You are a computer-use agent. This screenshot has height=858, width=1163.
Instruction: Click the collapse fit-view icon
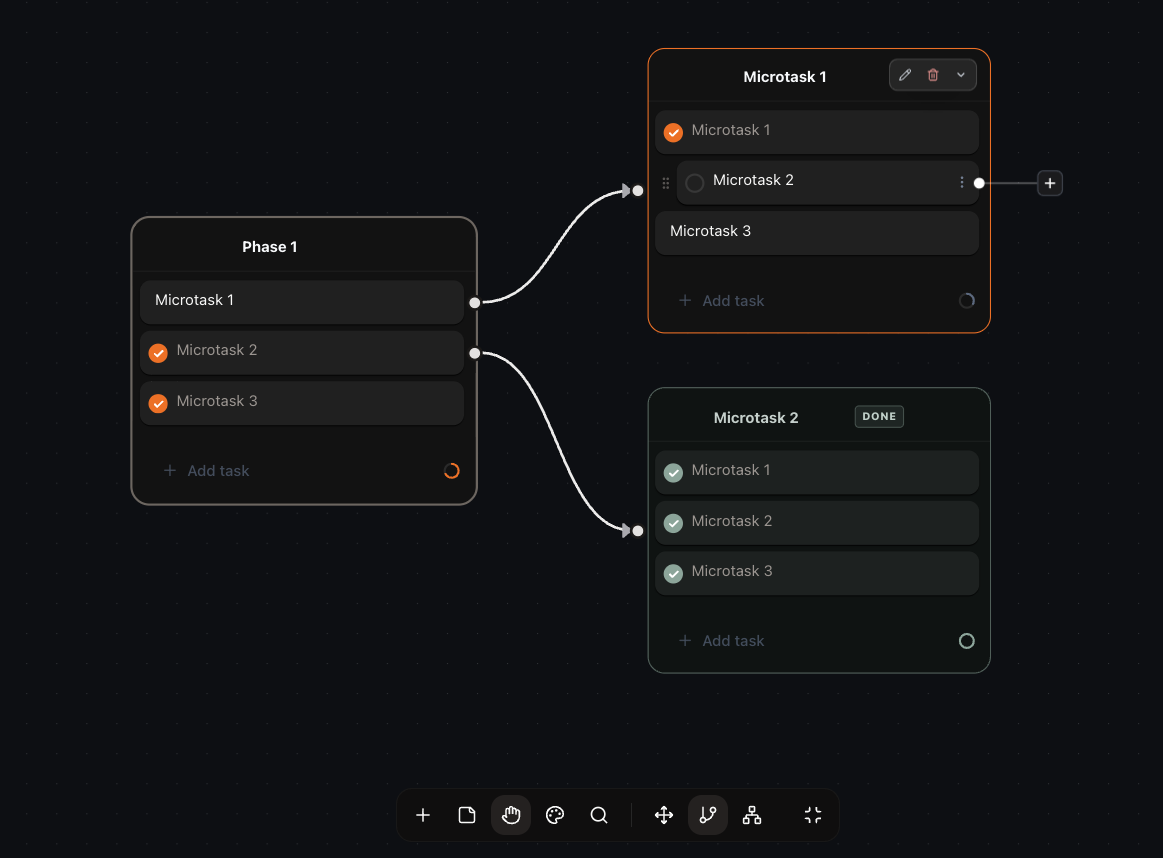tap(813, 815)
